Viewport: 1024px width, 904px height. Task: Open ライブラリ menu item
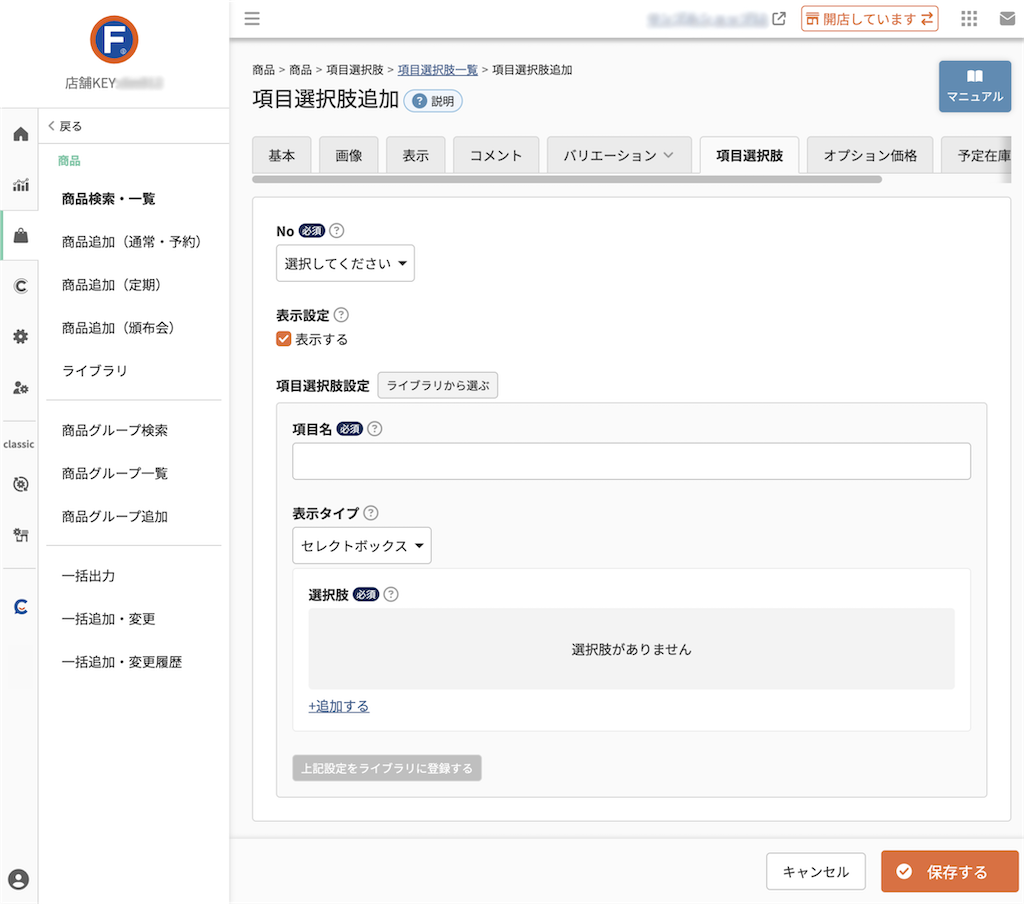pyautogui.click(x=95, y=371)
